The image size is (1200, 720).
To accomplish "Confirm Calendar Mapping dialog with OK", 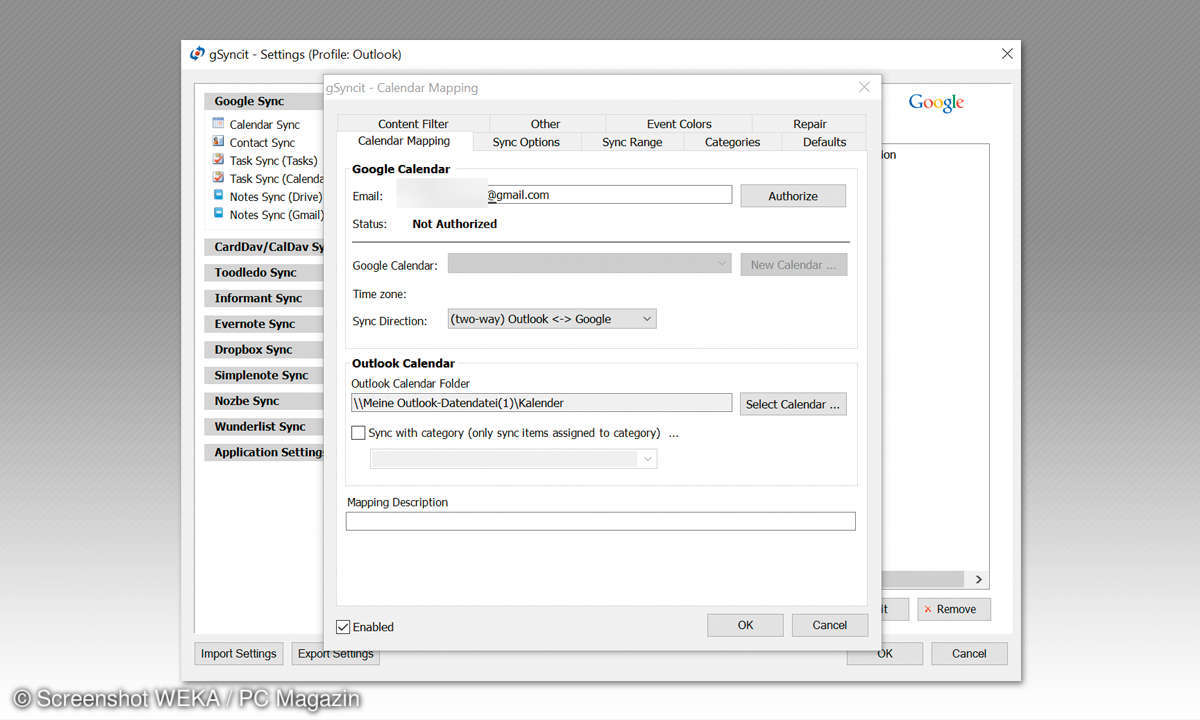I will point(745,625).
